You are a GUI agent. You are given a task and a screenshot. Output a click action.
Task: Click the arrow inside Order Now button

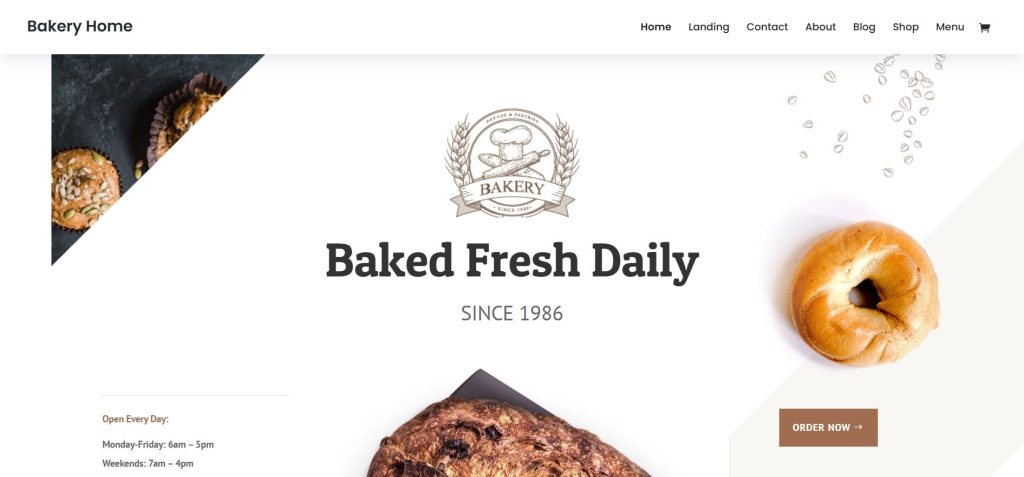point(858,427)
